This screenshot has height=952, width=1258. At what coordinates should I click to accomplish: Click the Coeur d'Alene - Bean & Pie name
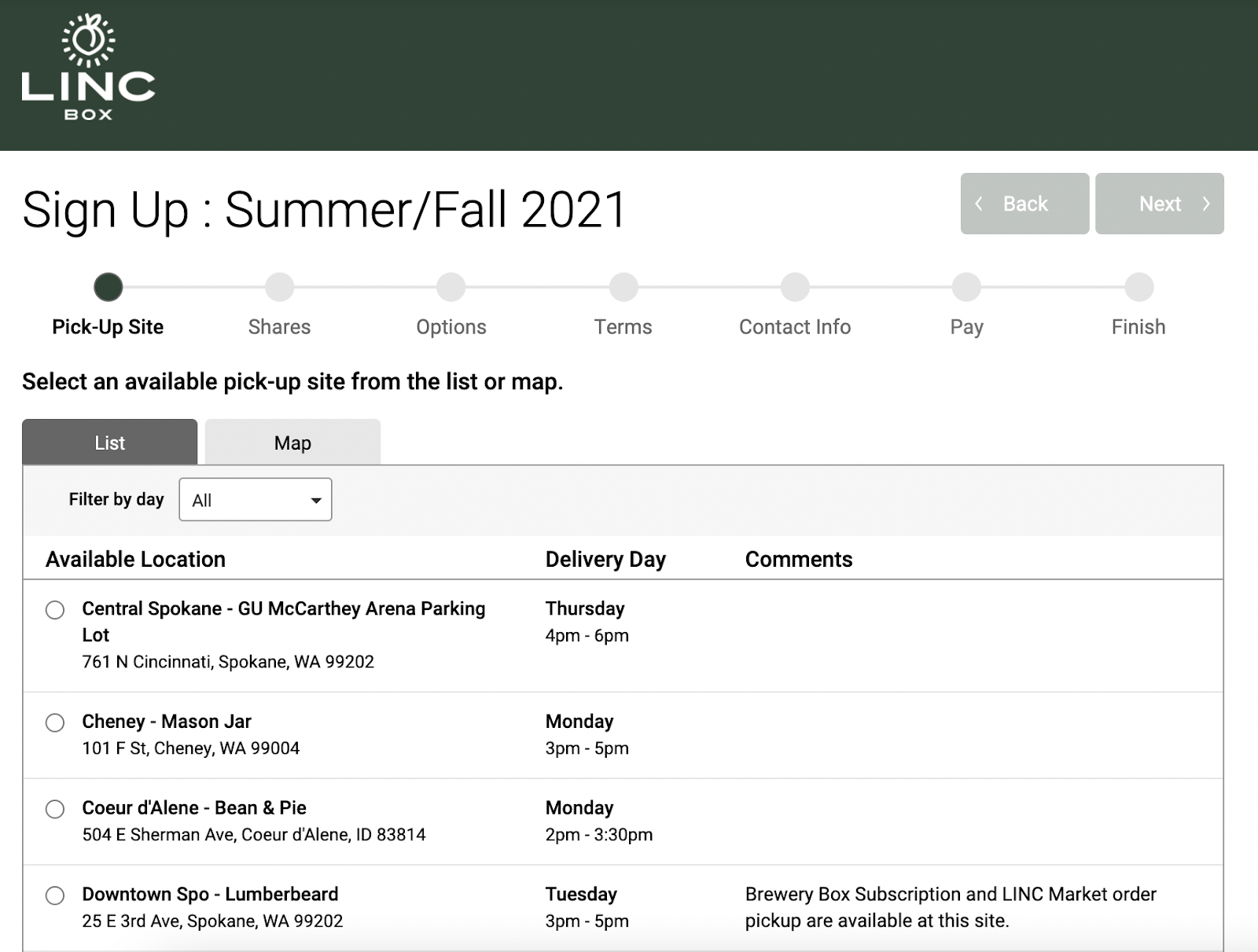point(194,808)
